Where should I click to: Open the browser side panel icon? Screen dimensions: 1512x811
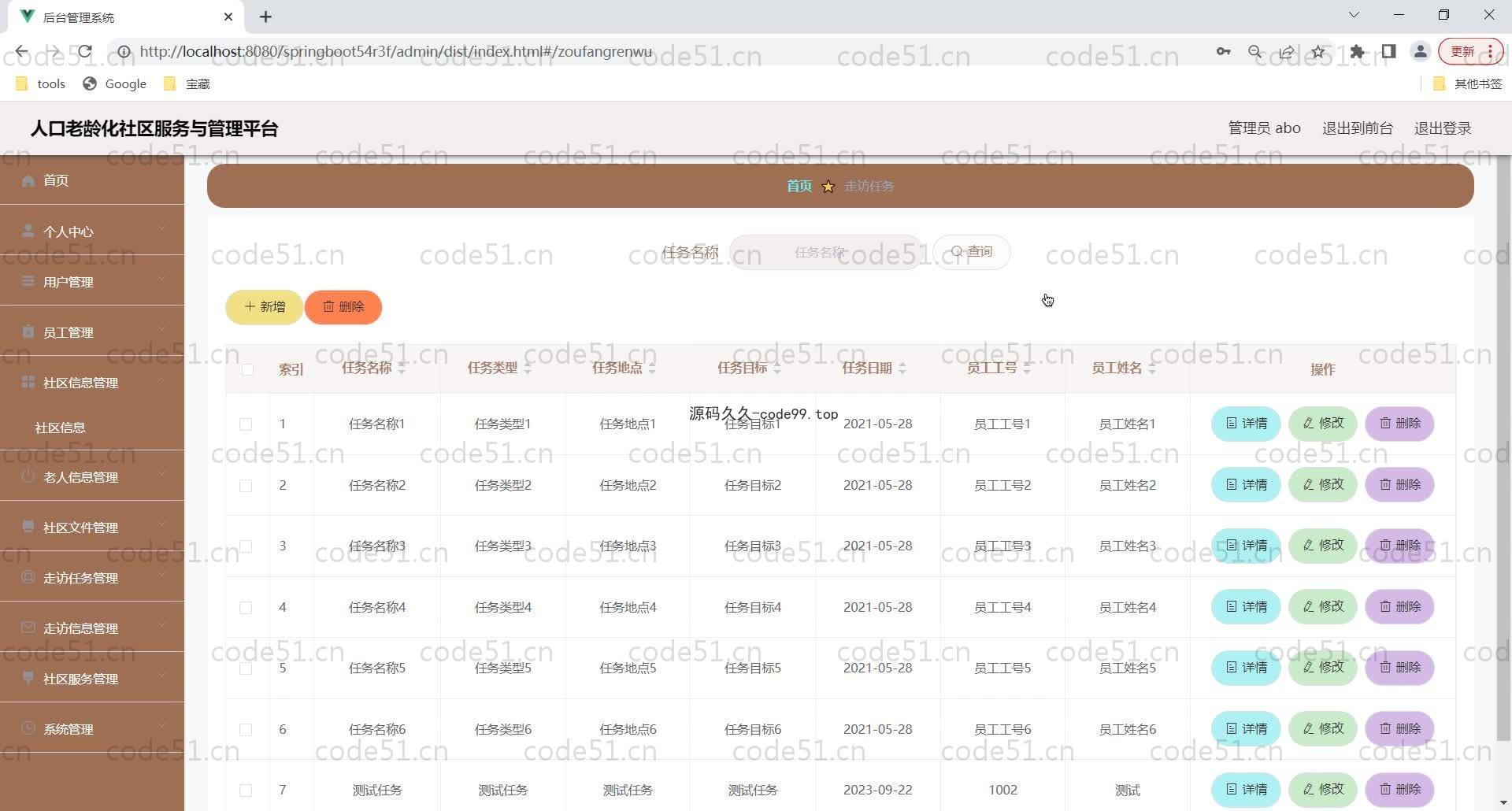pyautogui.click(x=1388, y=52)
